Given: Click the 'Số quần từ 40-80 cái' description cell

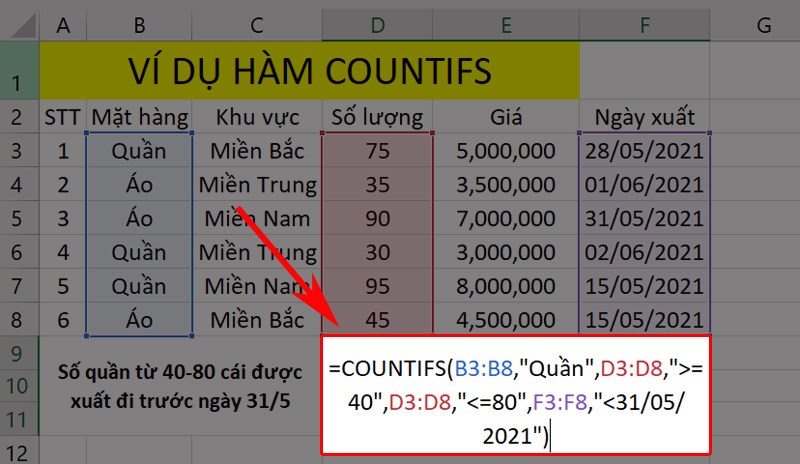Looking at the screenshot, I should pyautogui.click(x=180, y=386).
